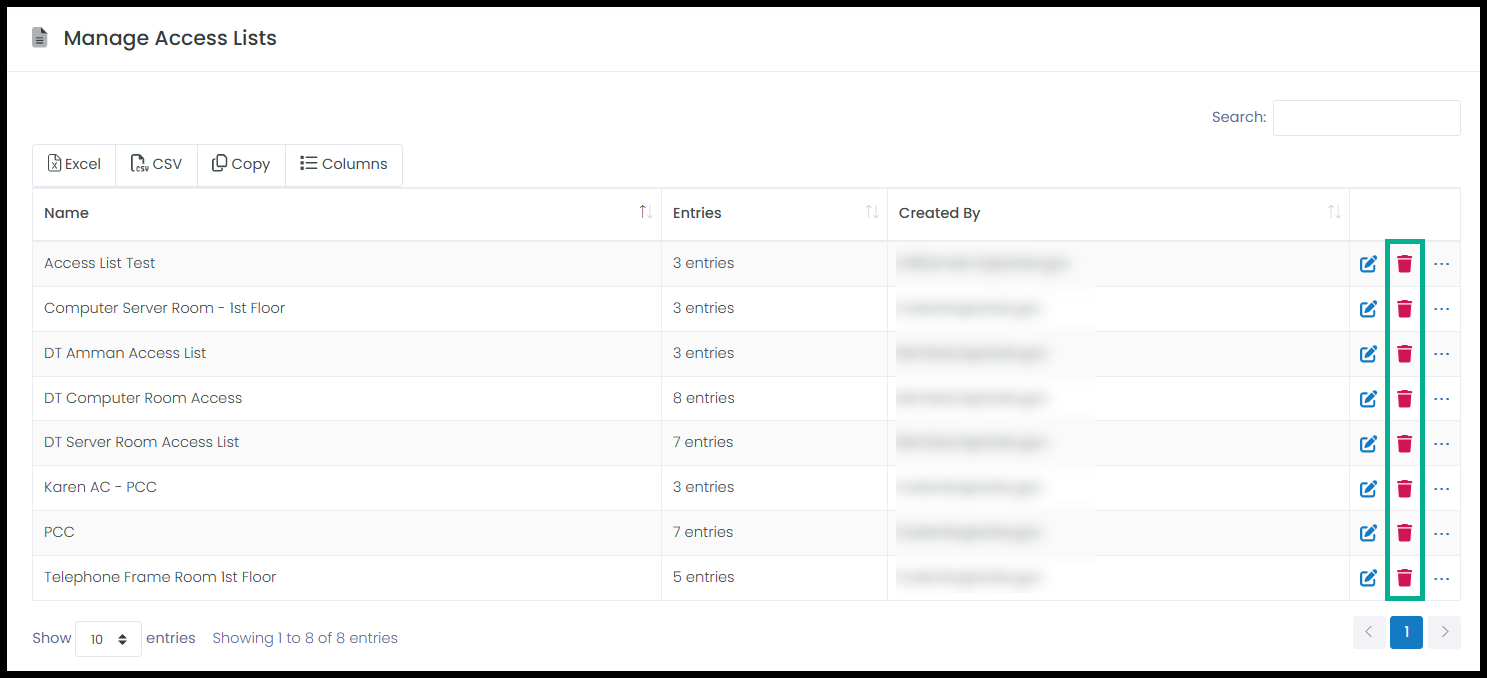Open more options for DT Amman Access List

[1441, 354]
